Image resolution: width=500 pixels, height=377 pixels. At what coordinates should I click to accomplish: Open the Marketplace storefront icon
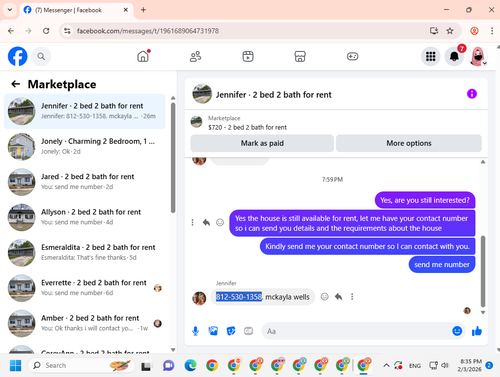(300, 56)
